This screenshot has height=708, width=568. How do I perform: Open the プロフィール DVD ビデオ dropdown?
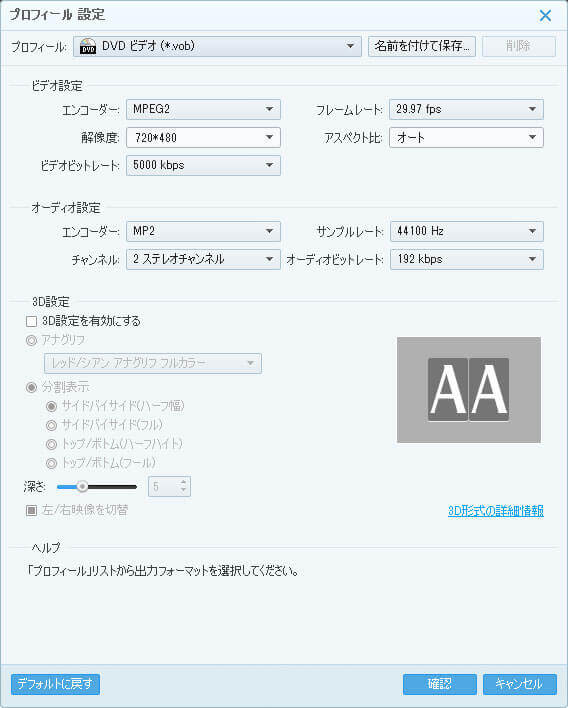click(x=217, y=47)
